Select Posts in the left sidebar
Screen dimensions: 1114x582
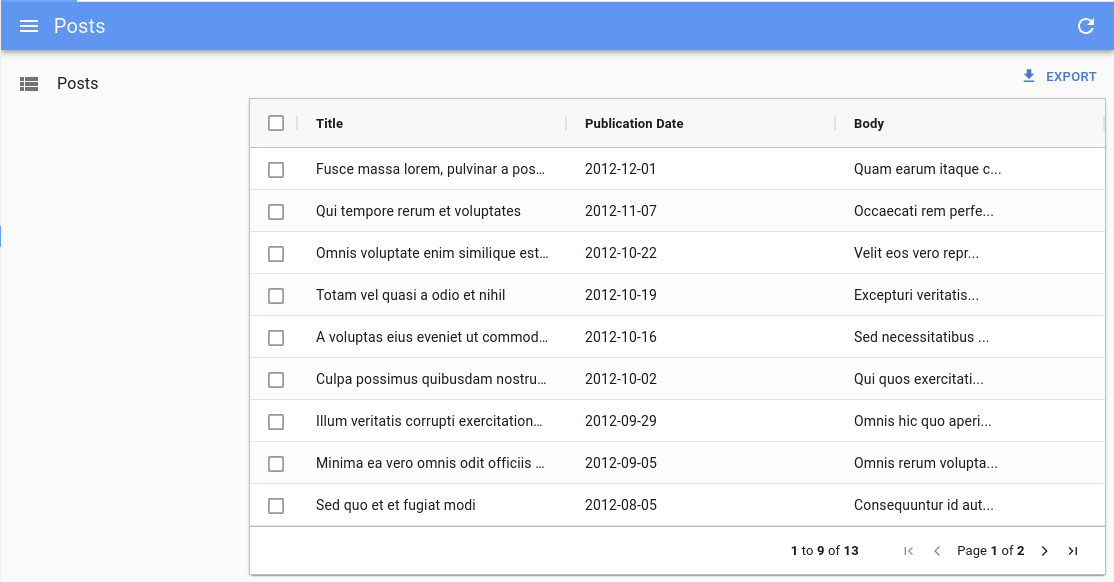[x=77, y=83]
